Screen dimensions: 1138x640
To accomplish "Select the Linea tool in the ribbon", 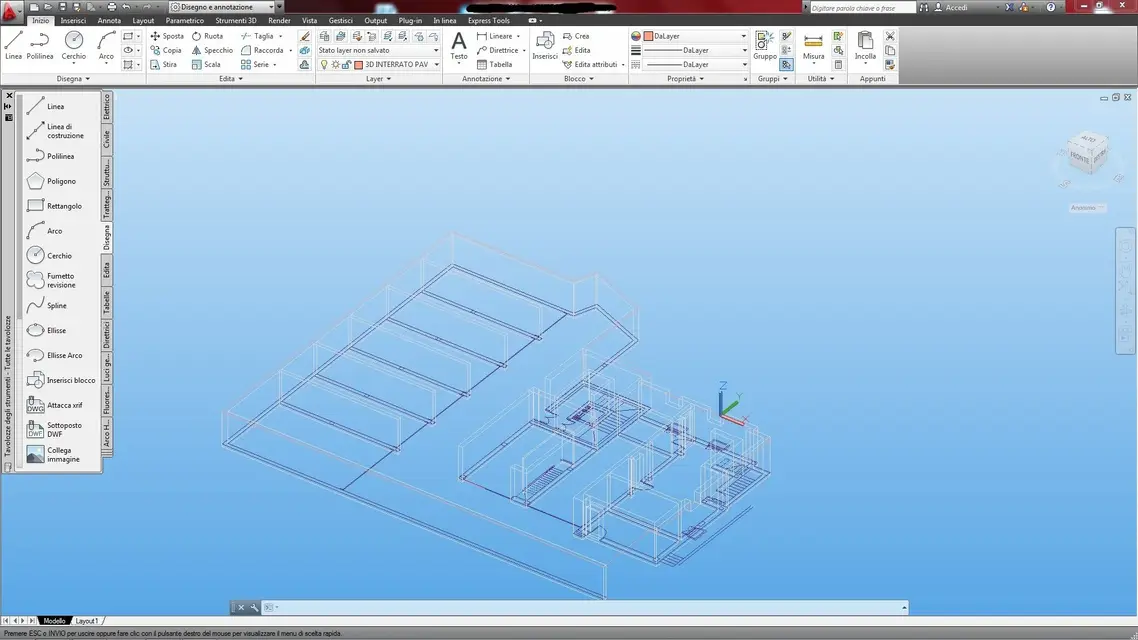I will pos(13,45).
